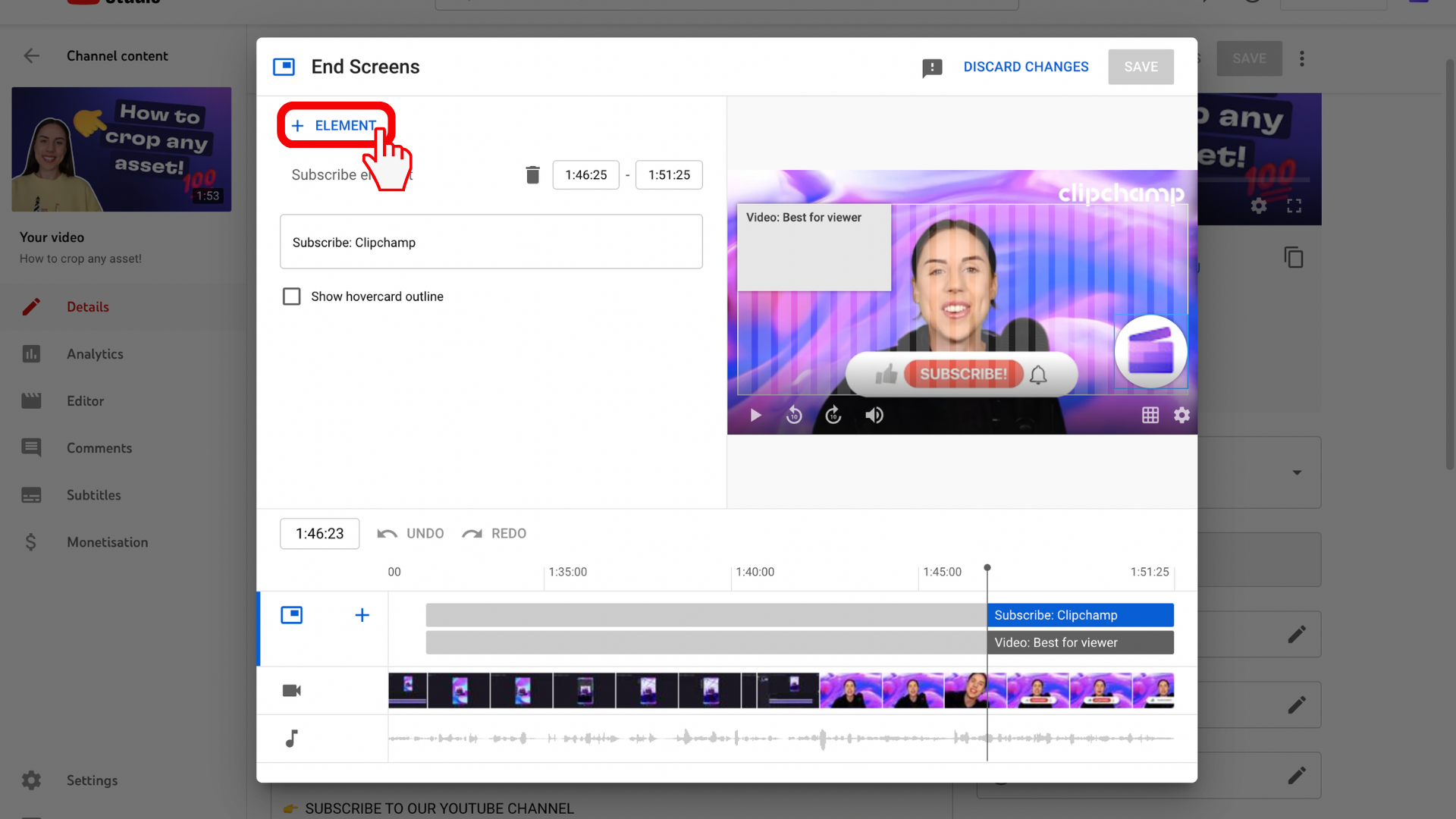This screenshot has height=819, width=1456.
Task: Open the How to crop any asset thumbnail
Action: [121, 149]
